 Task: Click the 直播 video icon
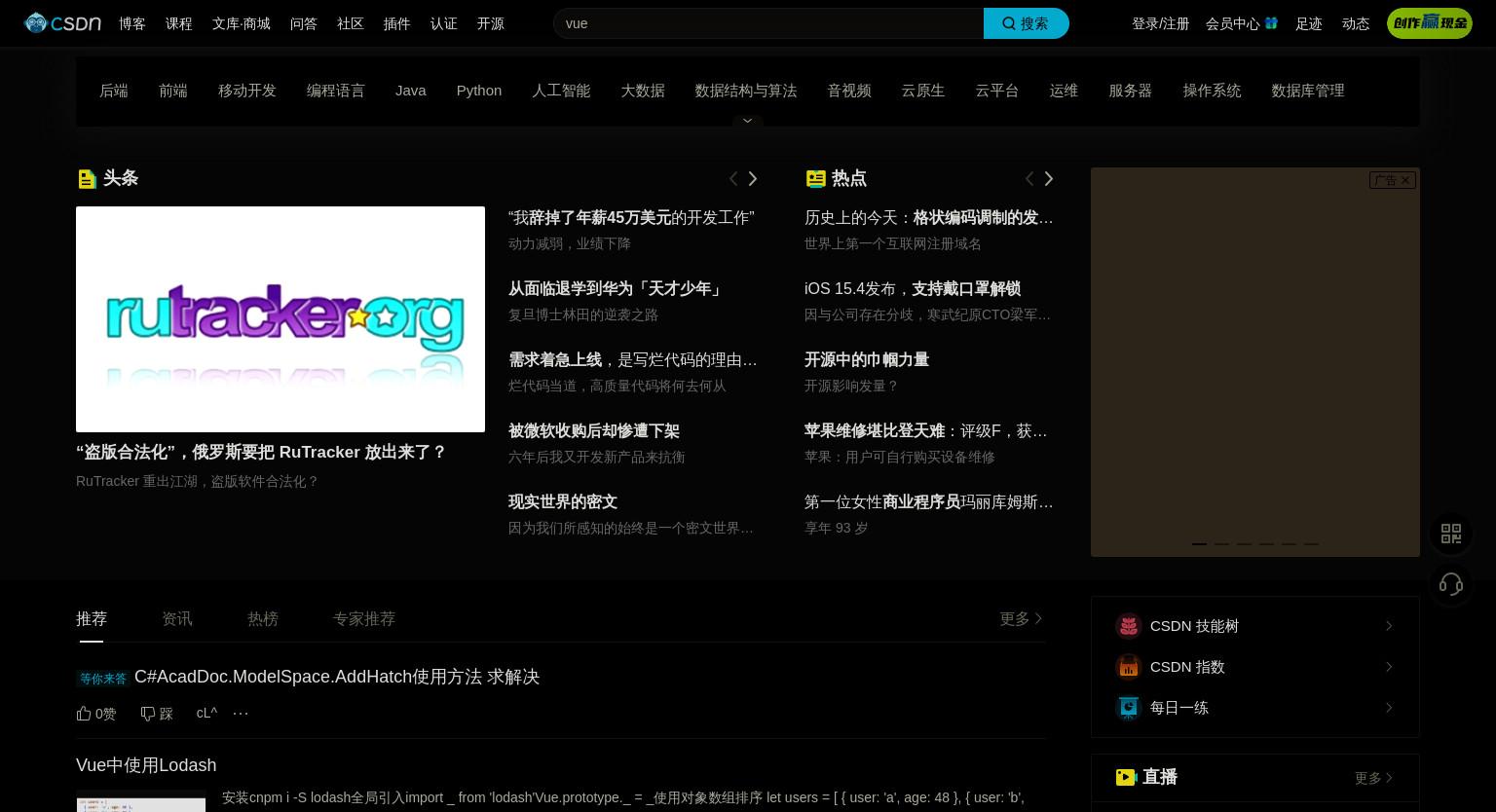click(1126, 777)
